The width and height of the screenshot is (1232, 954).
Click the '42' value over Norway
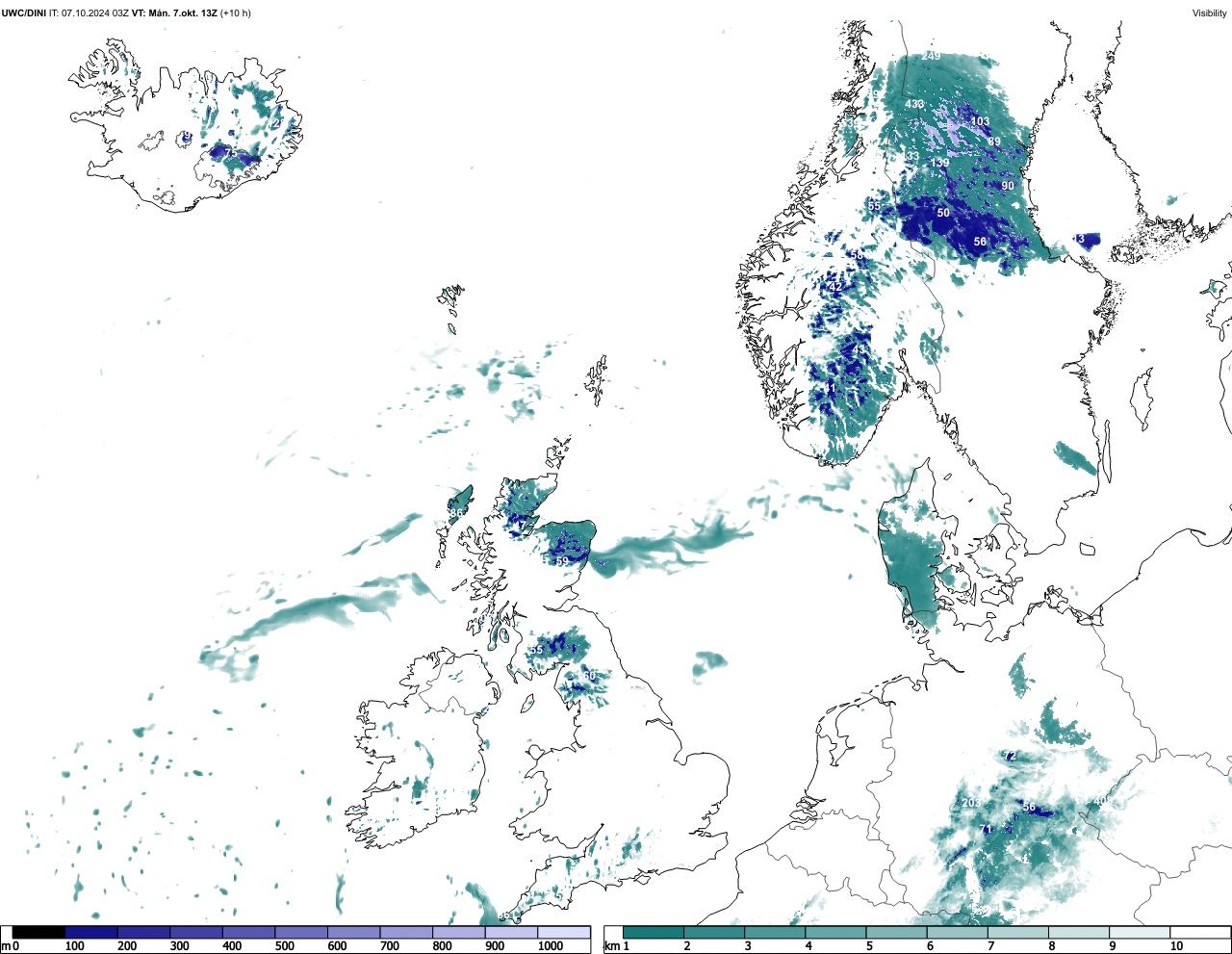pyautogui.click(x=835, y=288)
